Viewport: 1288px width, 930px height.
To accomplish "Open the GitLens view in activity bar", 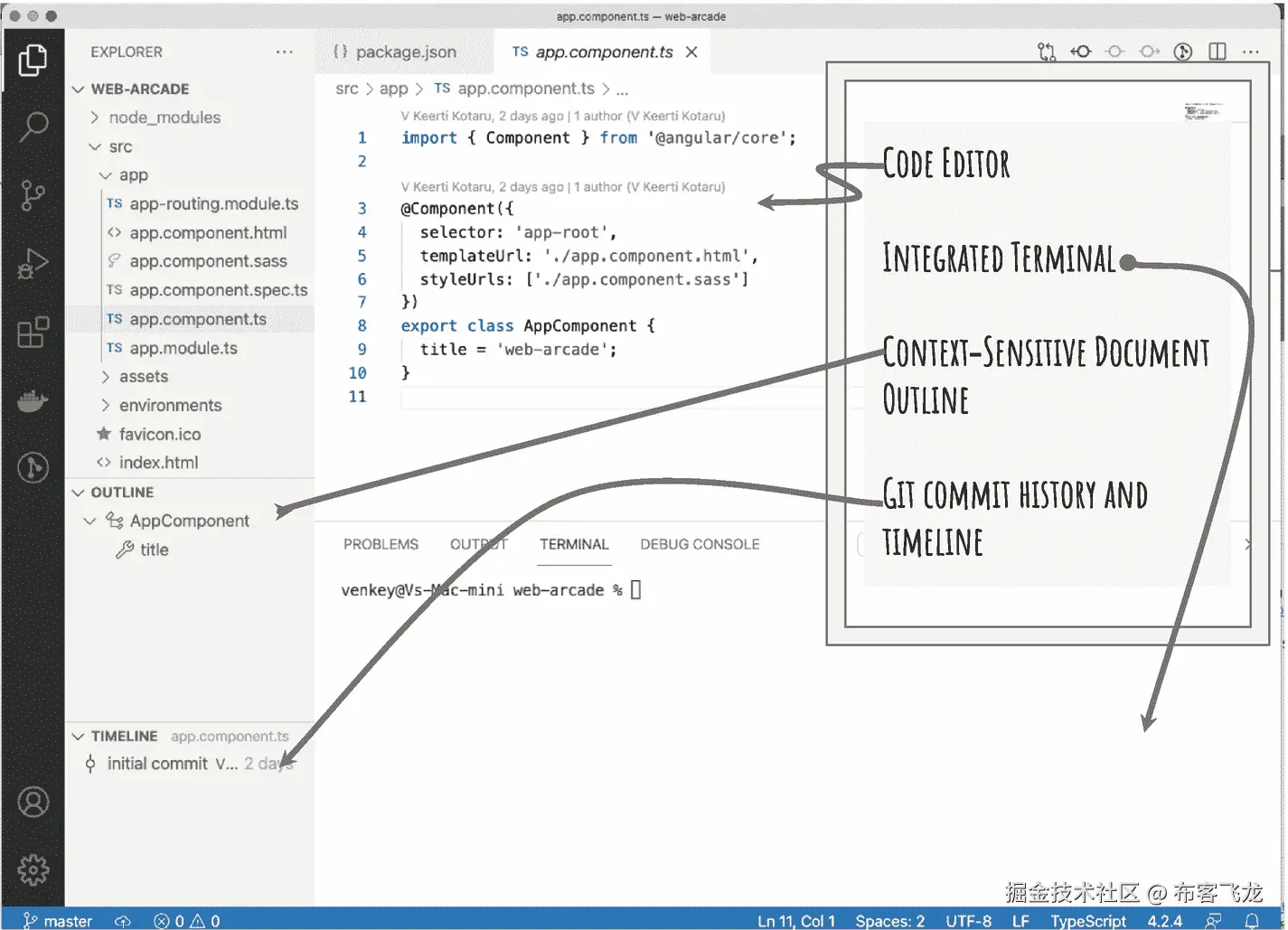I will pyautogui.click(x=33, y=467).
